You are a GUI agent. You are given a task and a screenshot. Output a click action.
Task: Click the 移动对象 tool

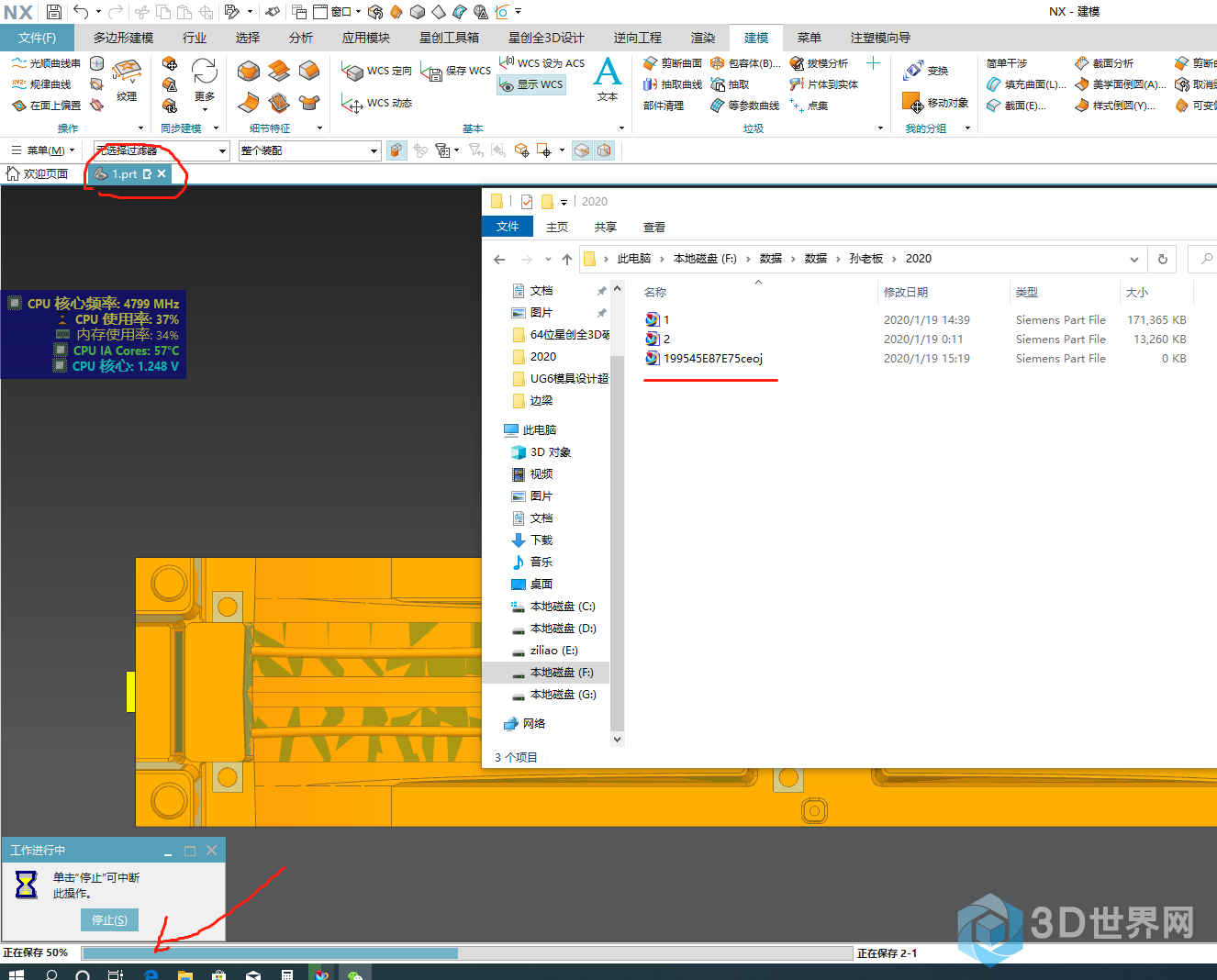(935, 102)
